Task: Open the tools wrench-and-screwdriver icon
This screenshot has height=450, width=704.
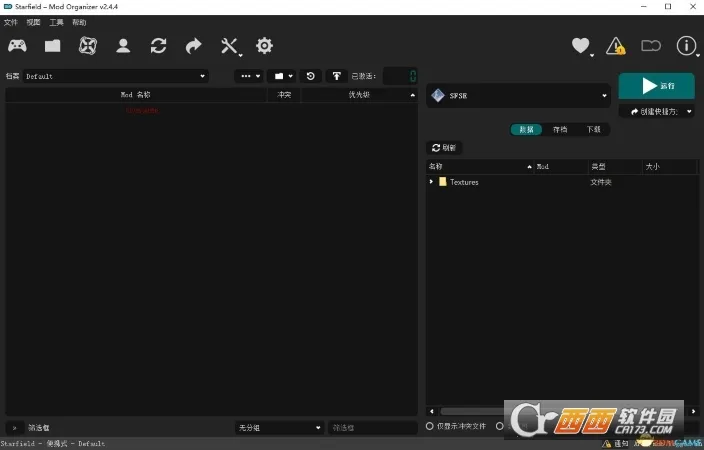Action: click(230, 45)
